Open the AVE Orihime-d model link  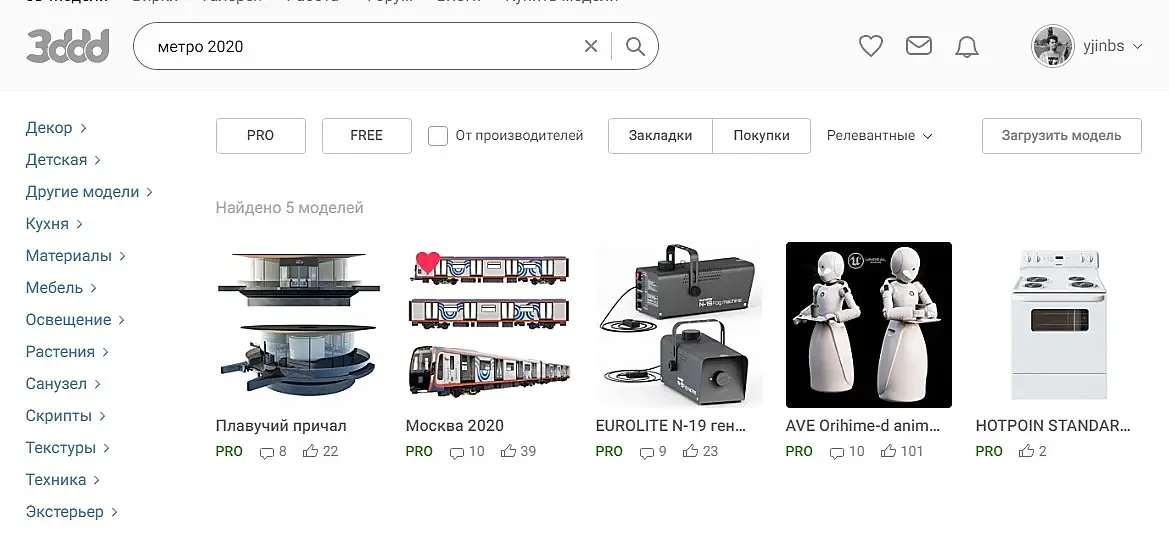863,426
